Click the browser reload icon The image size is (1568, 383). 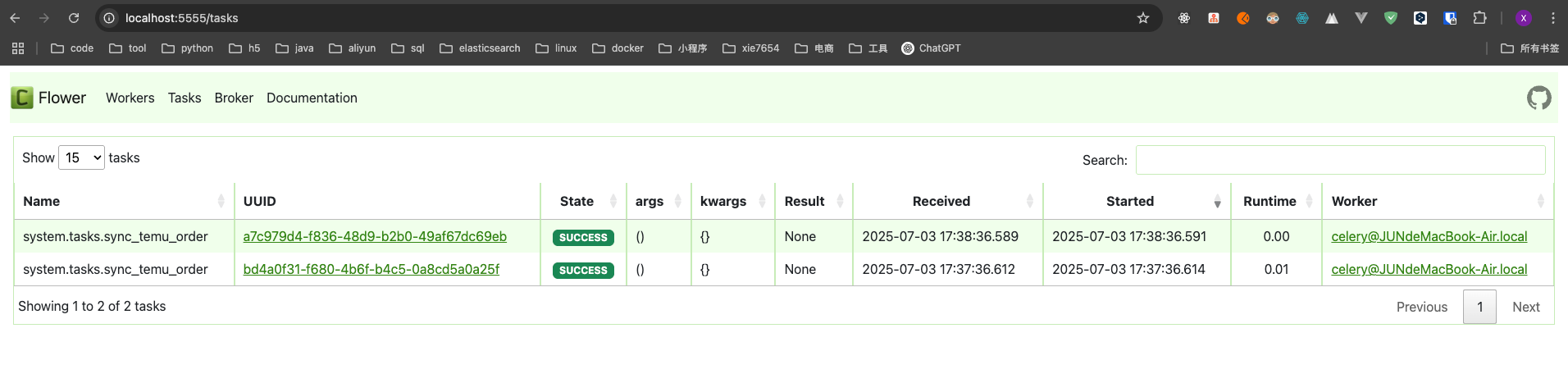pos(74,18)
